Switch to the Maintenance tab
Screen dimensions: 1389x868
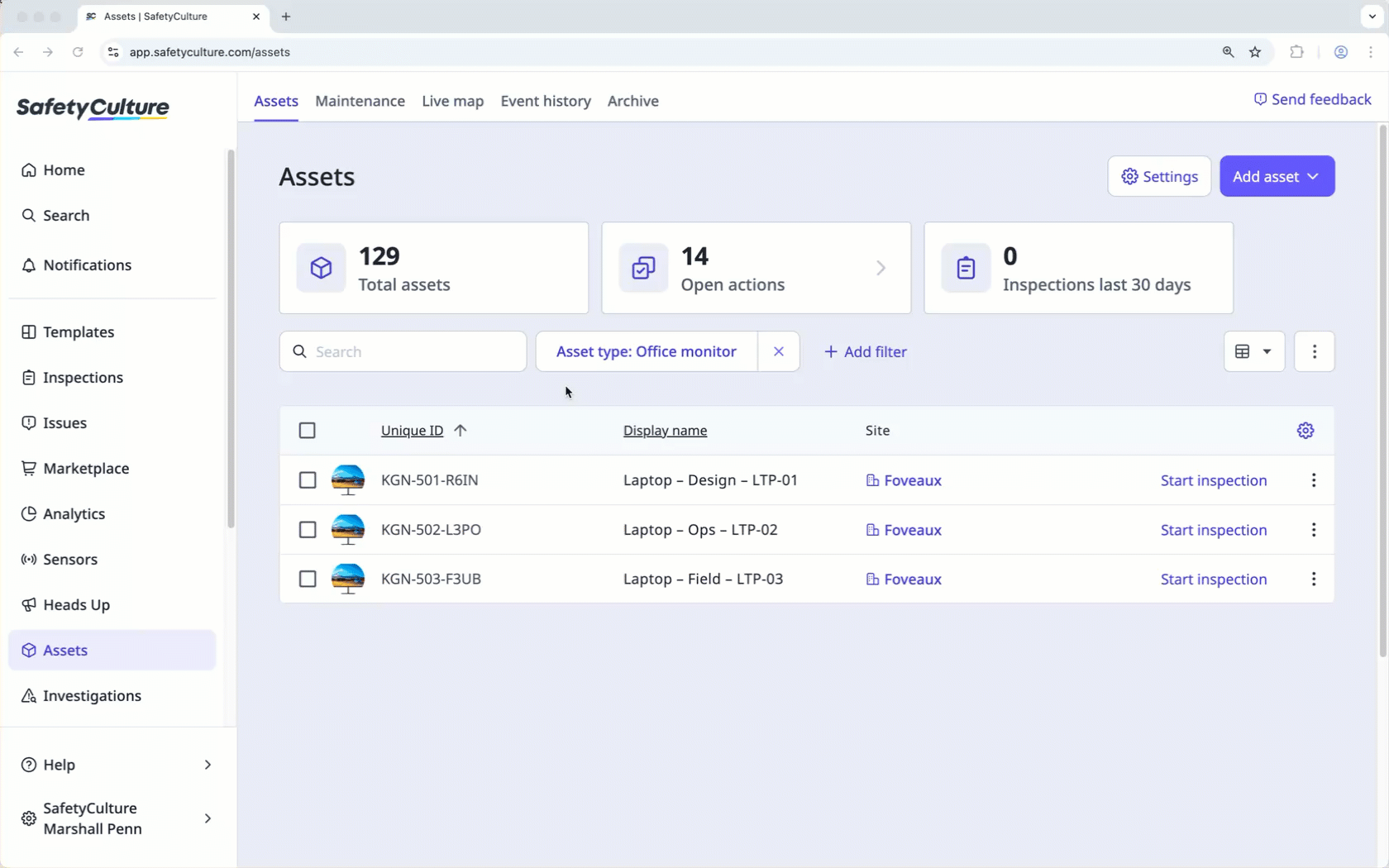tap(360, 101)
